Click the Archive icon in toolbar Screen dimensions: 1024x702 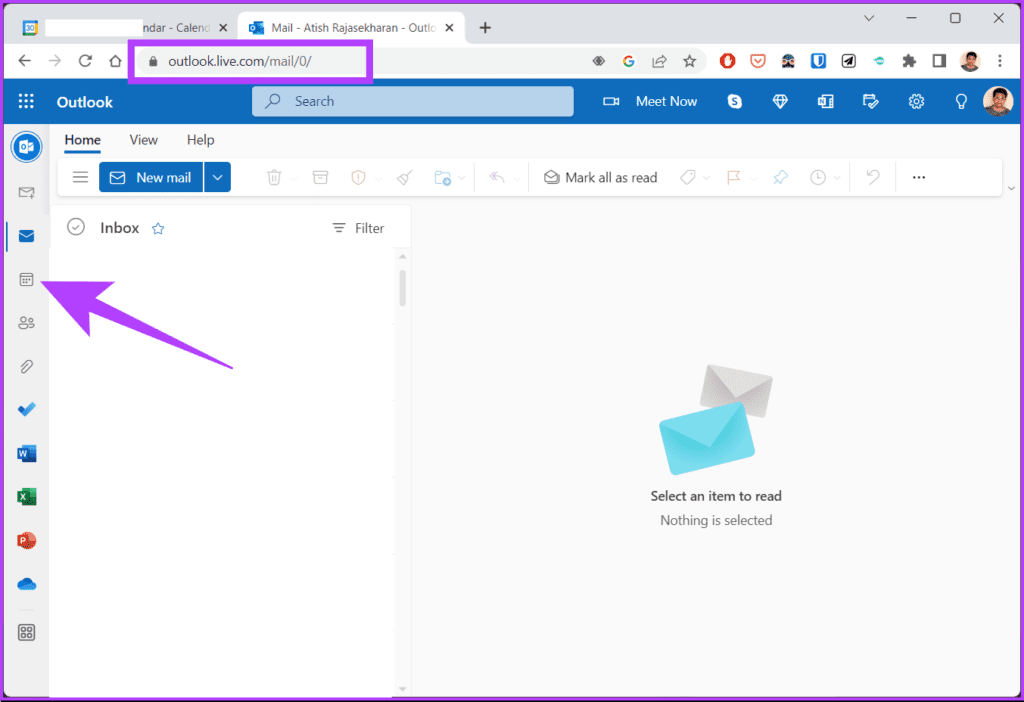pyautogui.click(x=320, y=177)
